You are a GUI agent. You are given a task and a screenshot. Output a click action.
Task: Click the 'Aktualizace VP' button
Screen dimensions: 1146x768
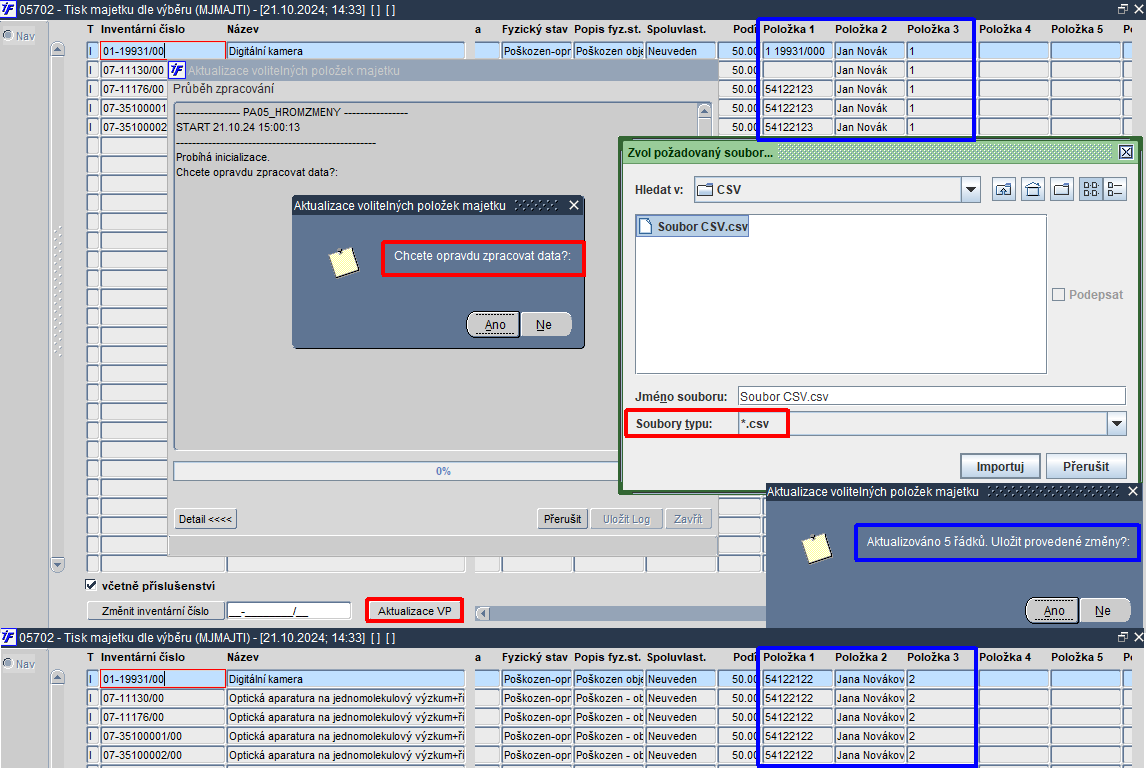(414, 611)
